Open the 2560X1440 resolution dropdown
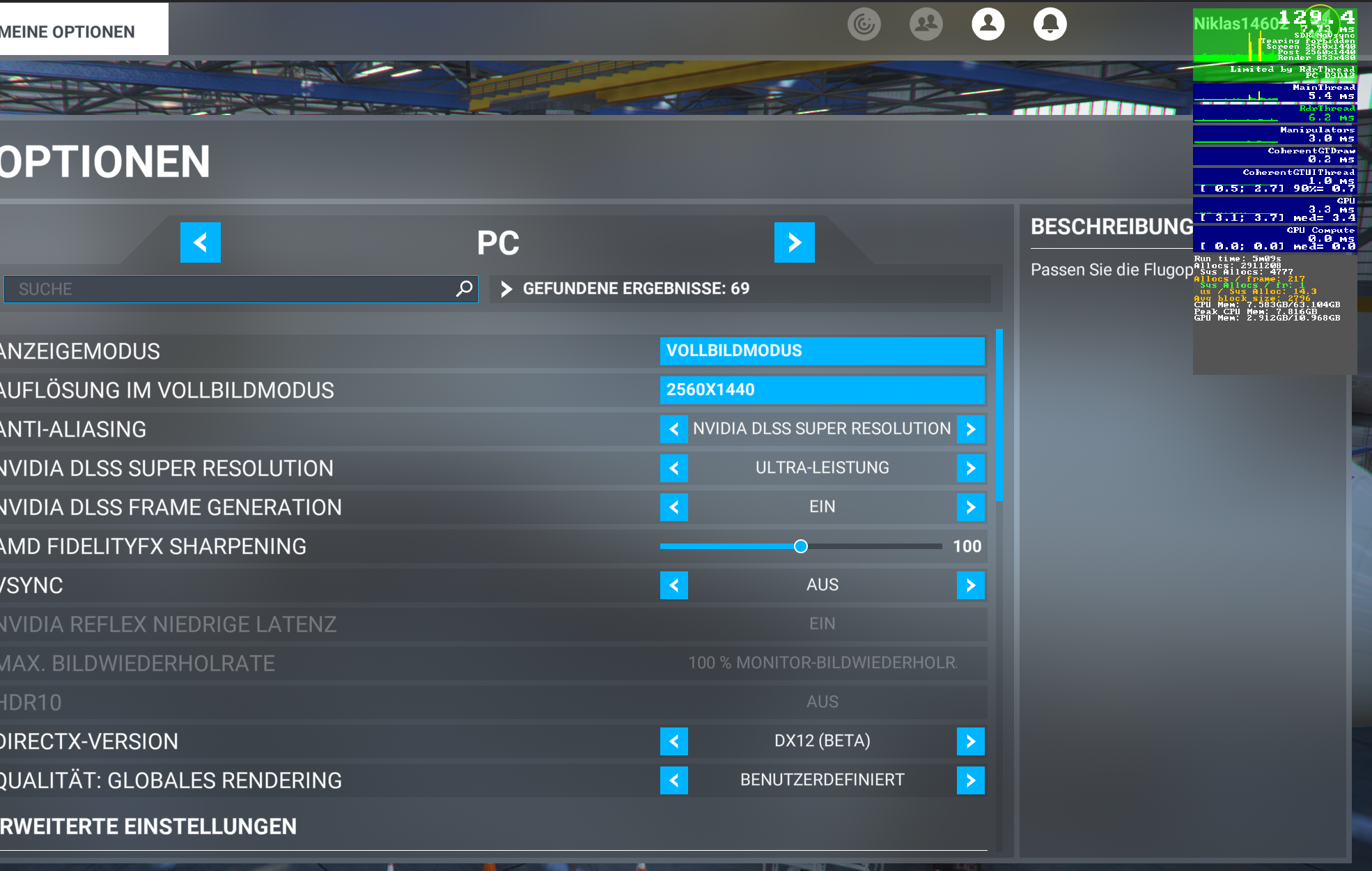Image resolution: width=1372 pixels, height=871 pixels. (x=822, y=390)
